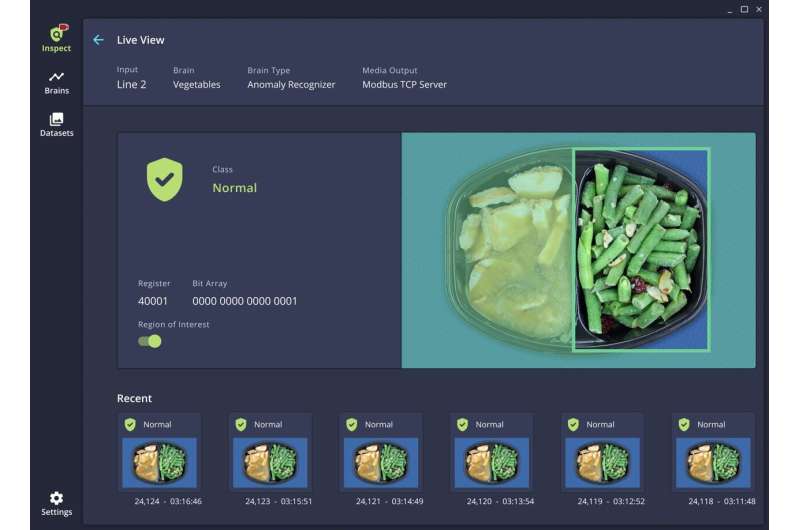Open Settings gear in sidebar
Image resolution: width=800 pixels, height=530 pixels.
[x=56, y=503]
